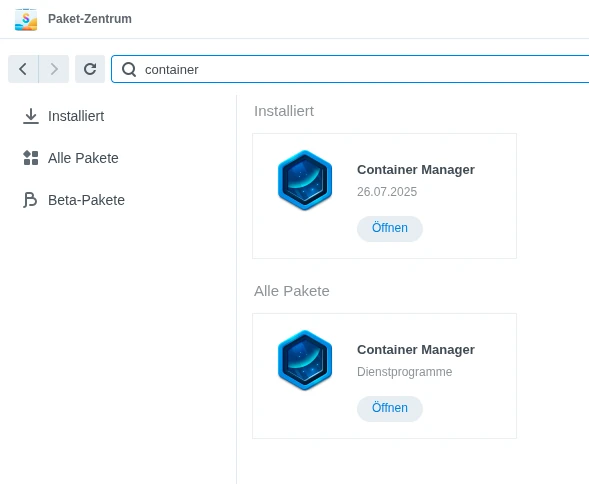Click the 'Alle Pakete' results section heading
The image size is (589, 484).
pyautogui.click(x=291, y=291)
